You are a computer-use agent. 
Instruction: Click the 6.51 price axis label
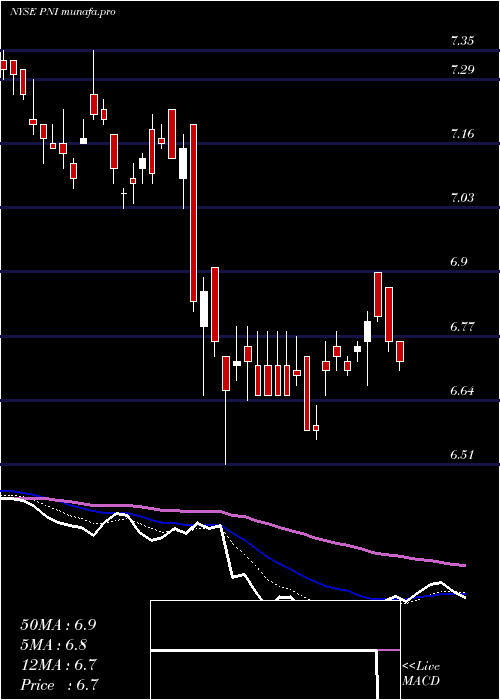click(462, 455)
